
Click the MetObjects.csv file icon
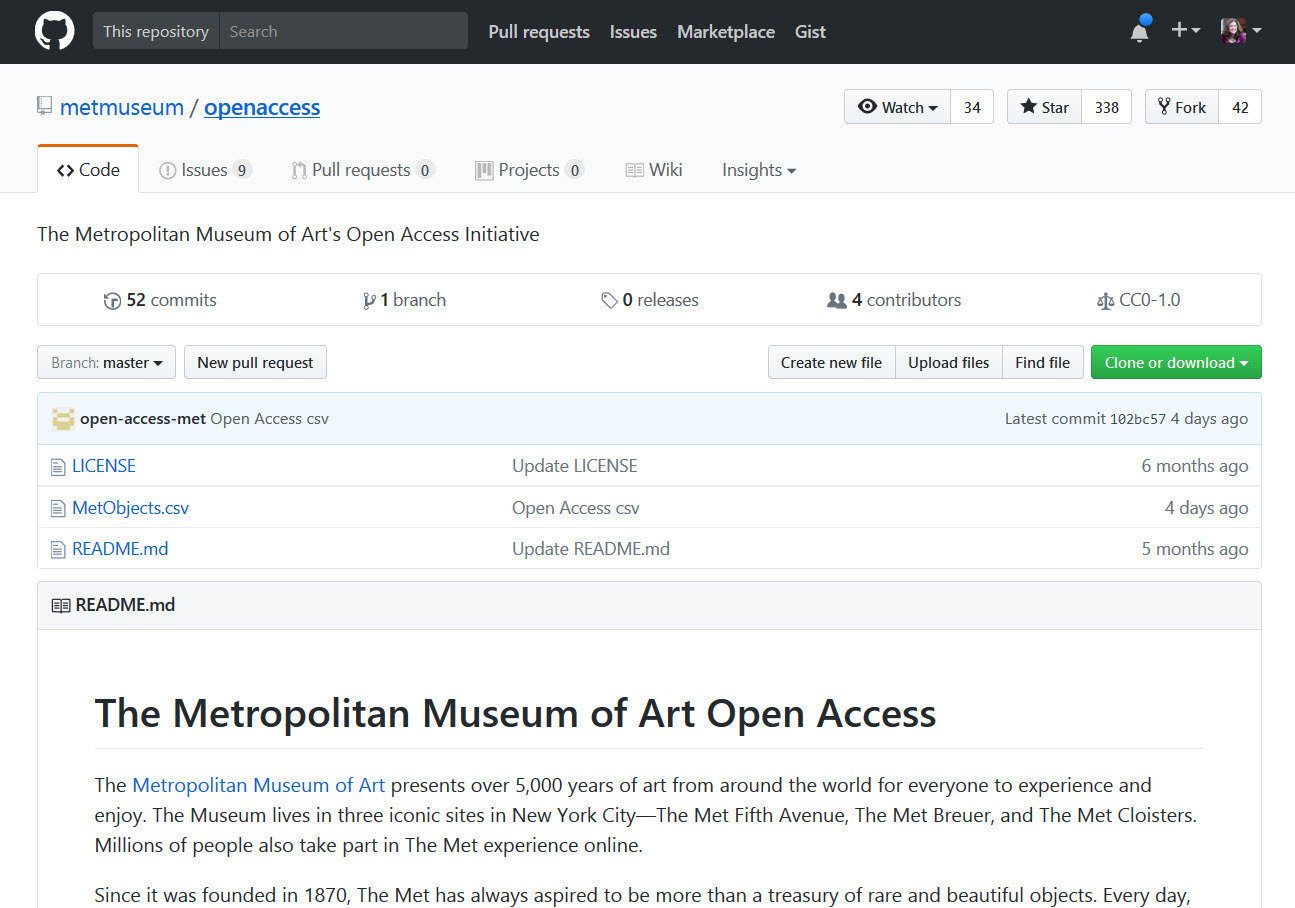[58, 508]
